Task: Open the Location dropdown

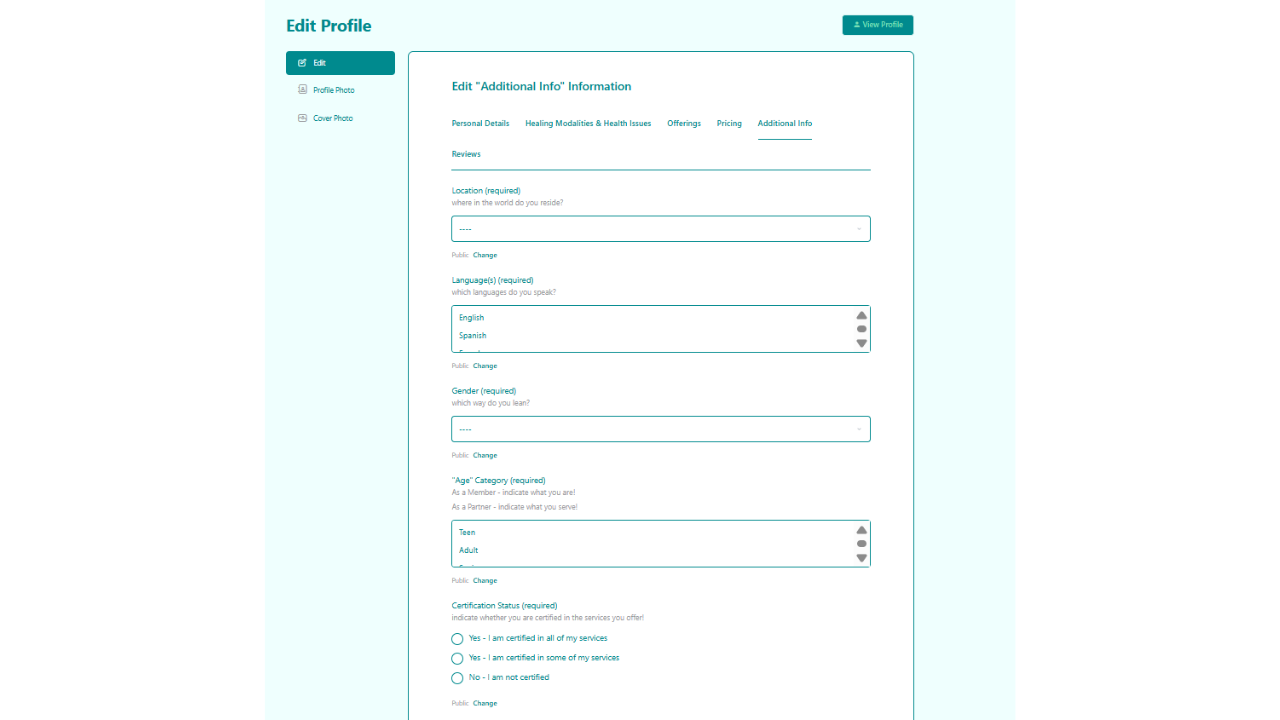Action: 660,229
